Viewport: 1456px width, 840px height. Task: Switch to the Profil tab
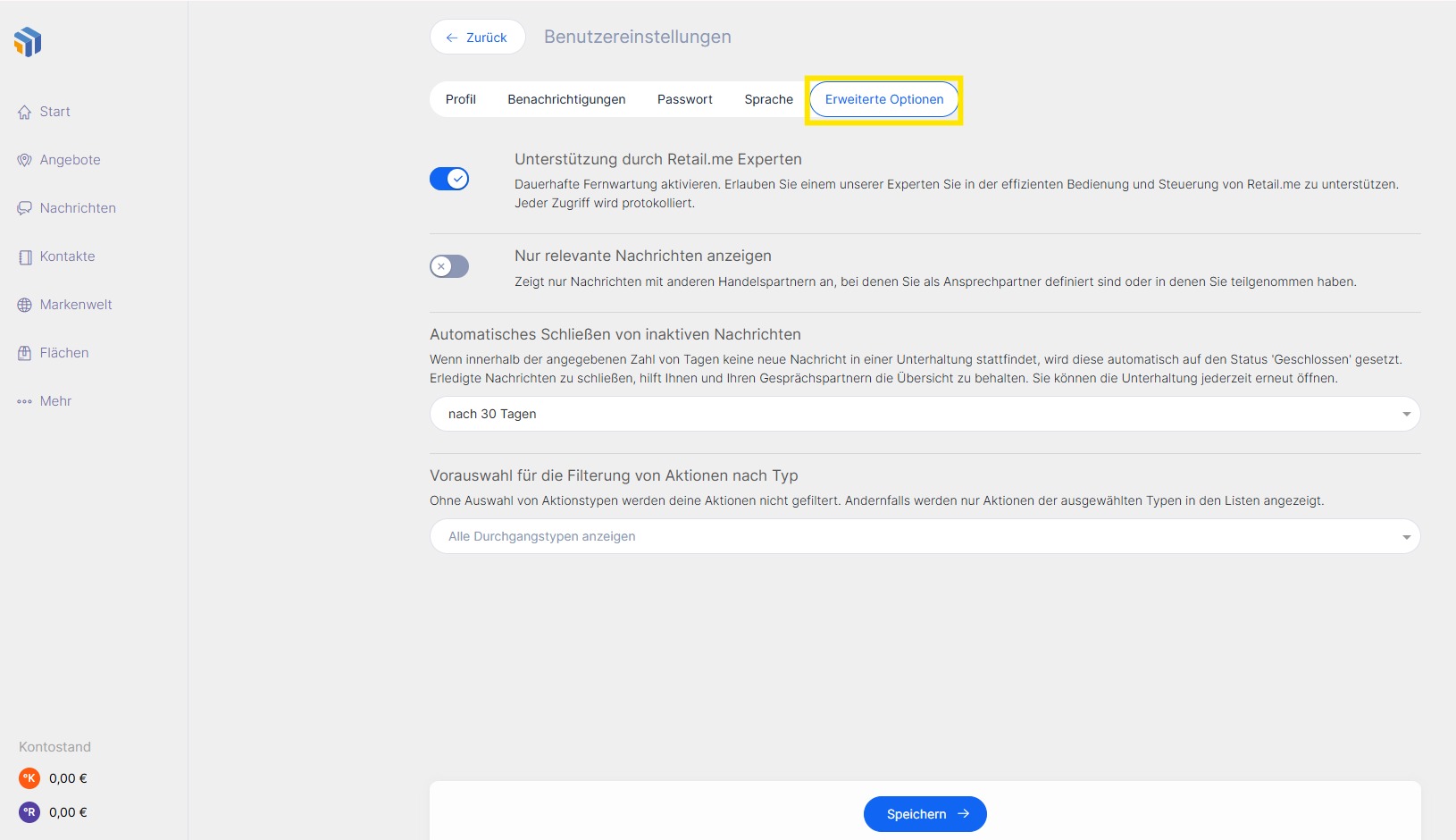[461, 99]
